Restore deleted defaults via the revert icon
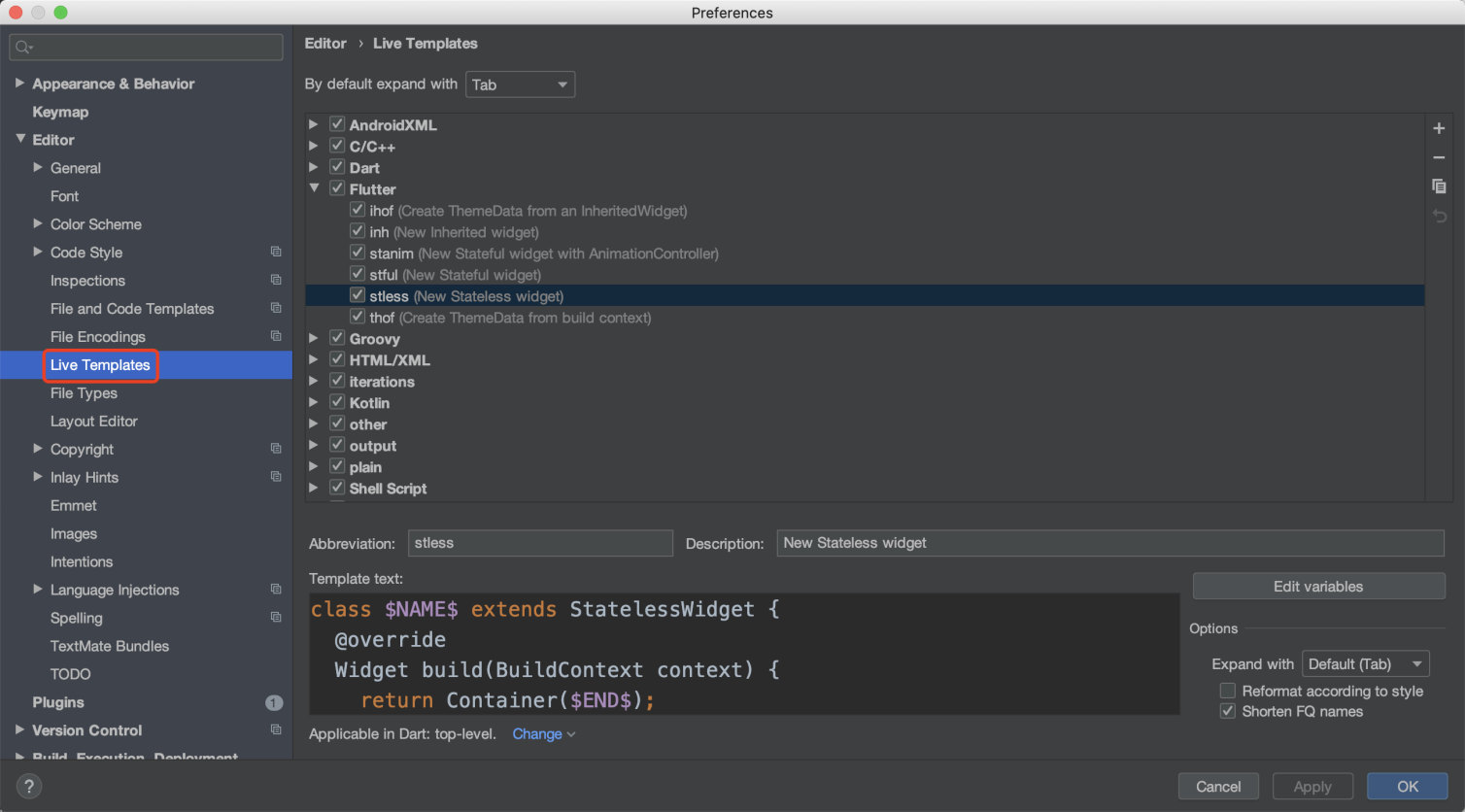The image size is (1465, 812). tap(1439, 216)
